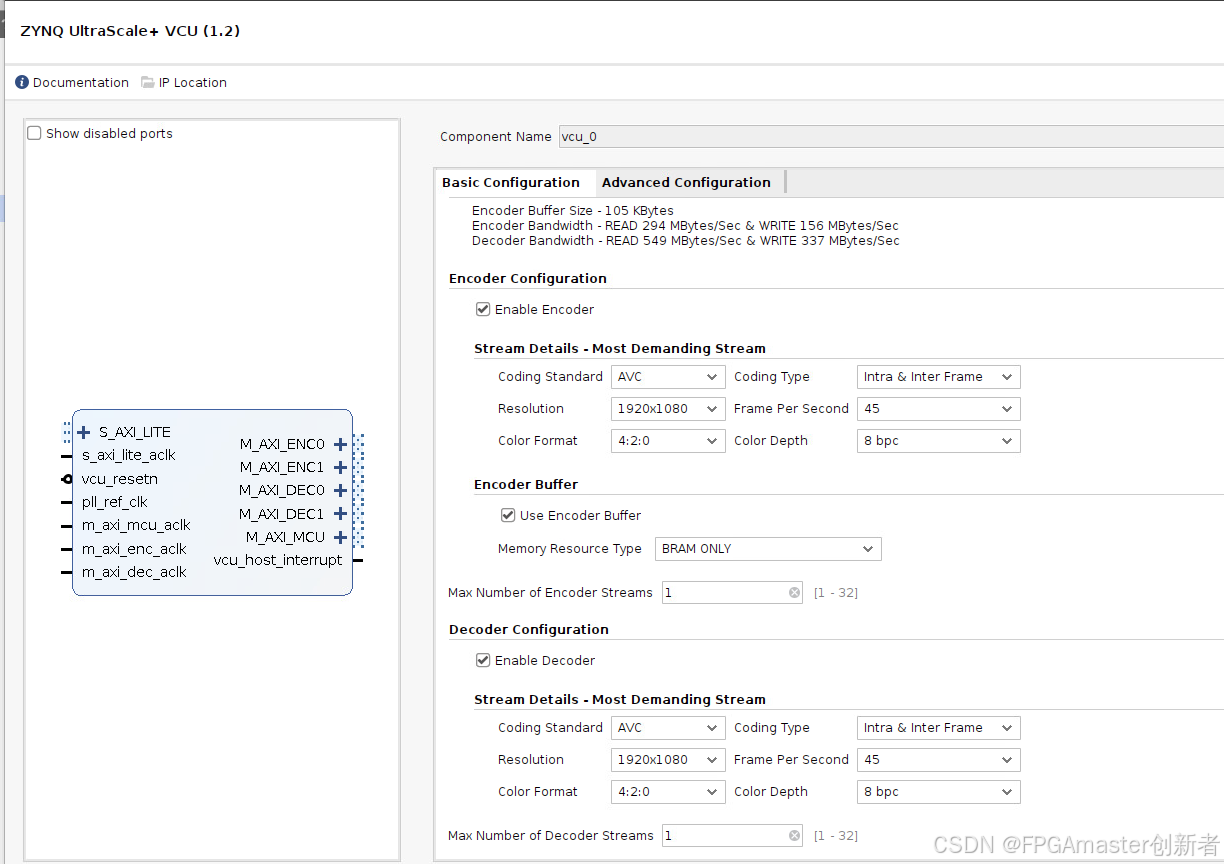Expand the M_AXI_ENC0 interface plus icon

tap(340, 444)
